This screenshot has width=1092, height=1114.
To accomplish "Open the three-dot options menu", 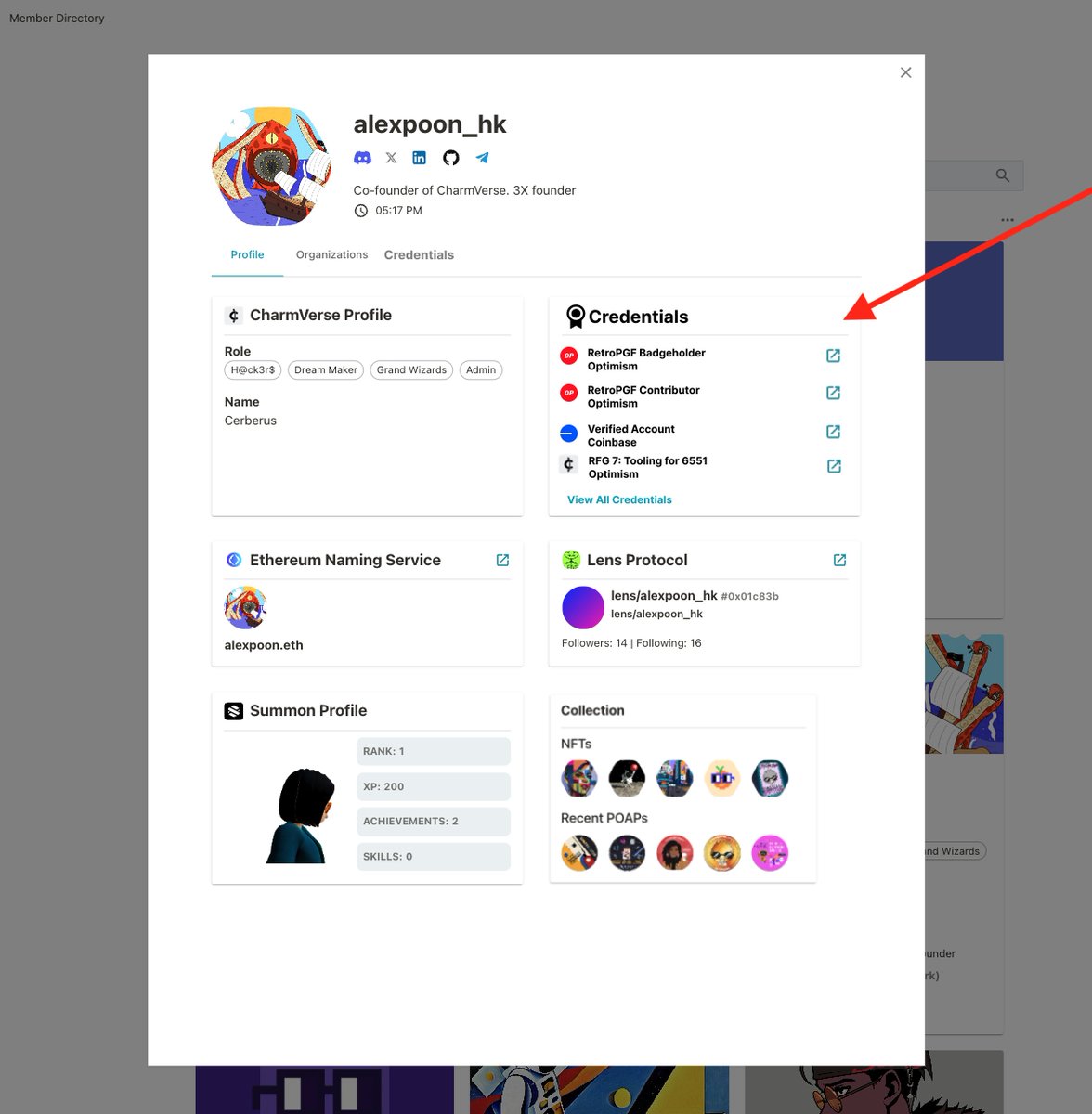I will (1007, 219).
